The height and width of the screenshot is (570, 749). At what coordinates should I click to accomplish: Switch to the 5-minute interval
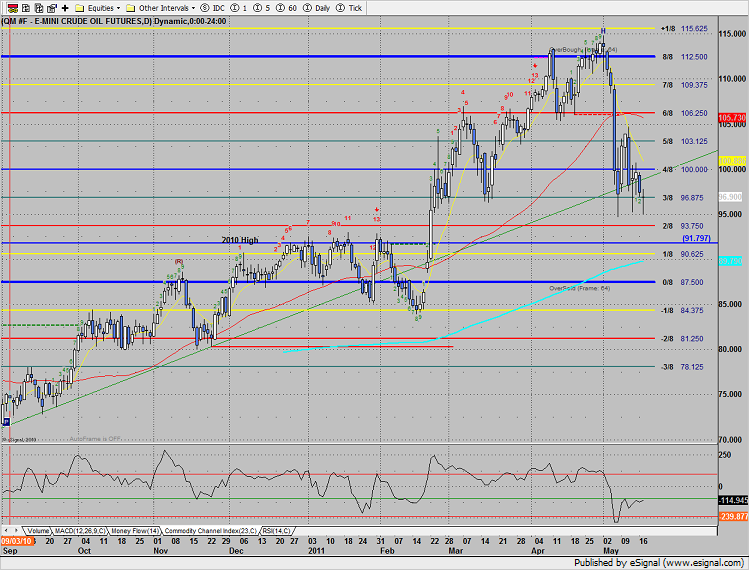click(x=261, y=8)
